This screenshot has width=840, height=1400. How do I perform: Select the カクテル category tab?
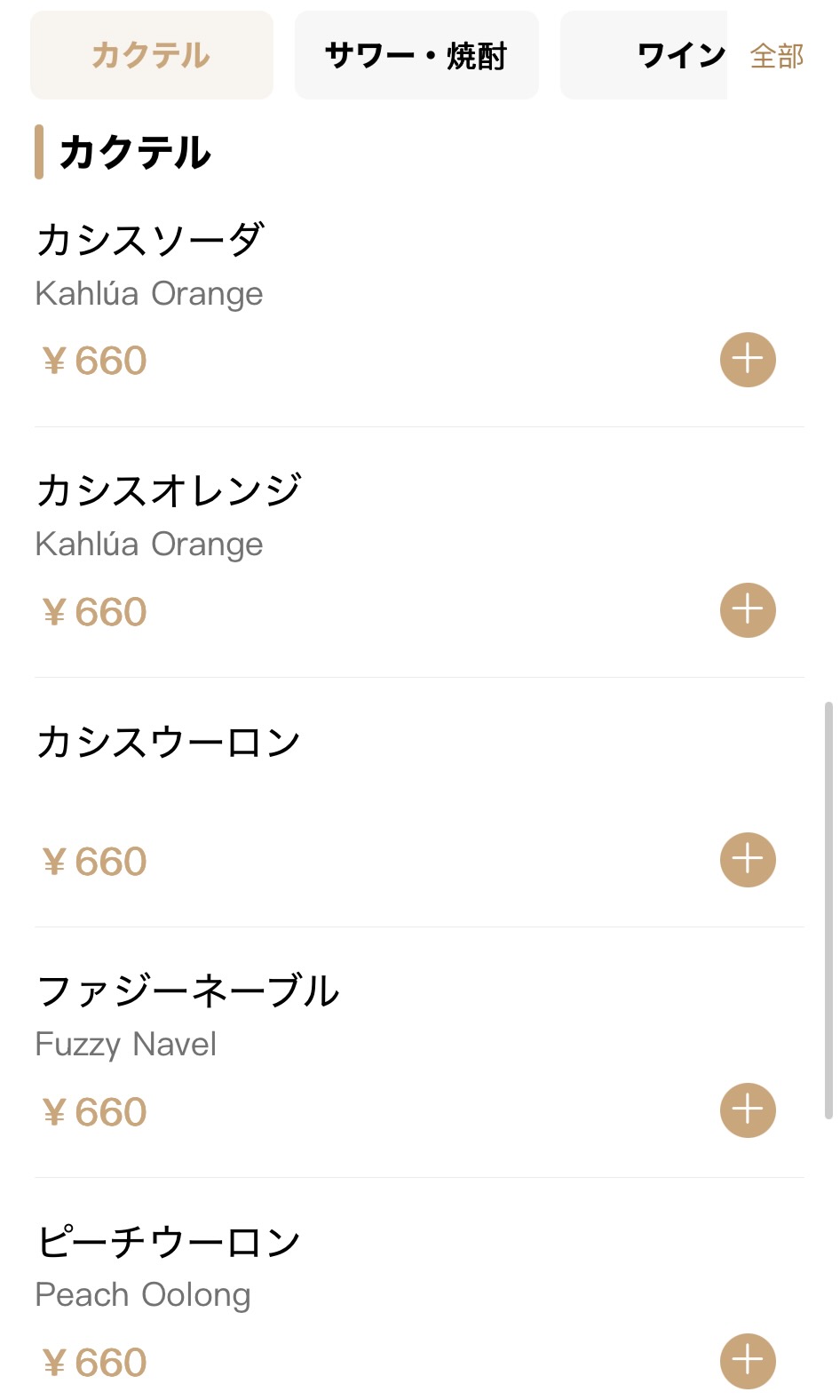[152, 55]
